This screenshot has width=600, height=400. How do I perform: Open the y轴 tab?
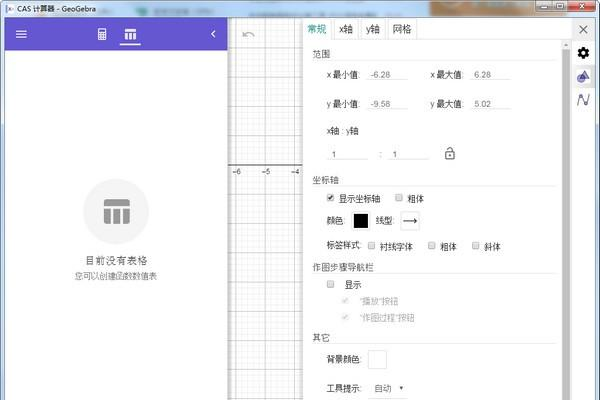[x=372, y=29]
